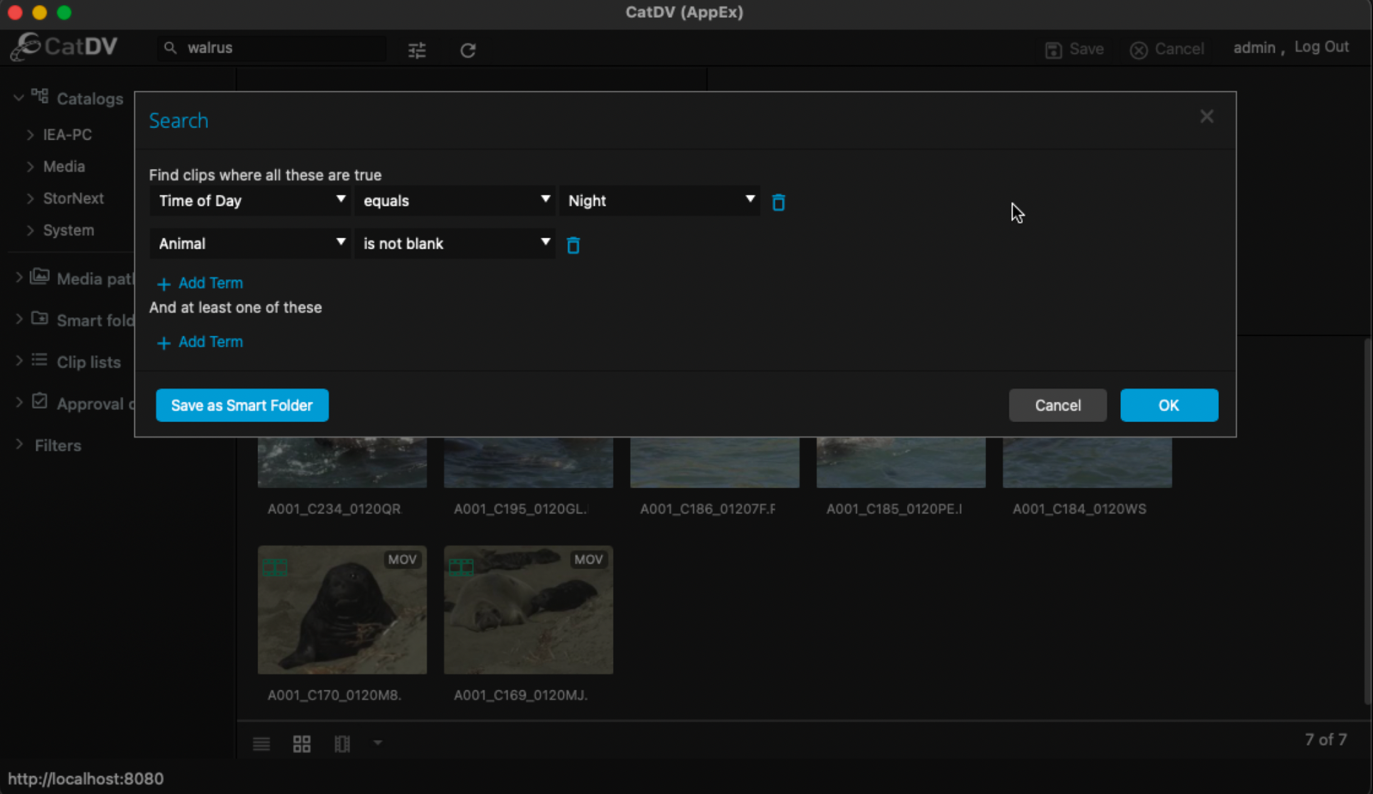Expand the Clip lists section
The image size is (1373, 794).
(x=18, y=361)
